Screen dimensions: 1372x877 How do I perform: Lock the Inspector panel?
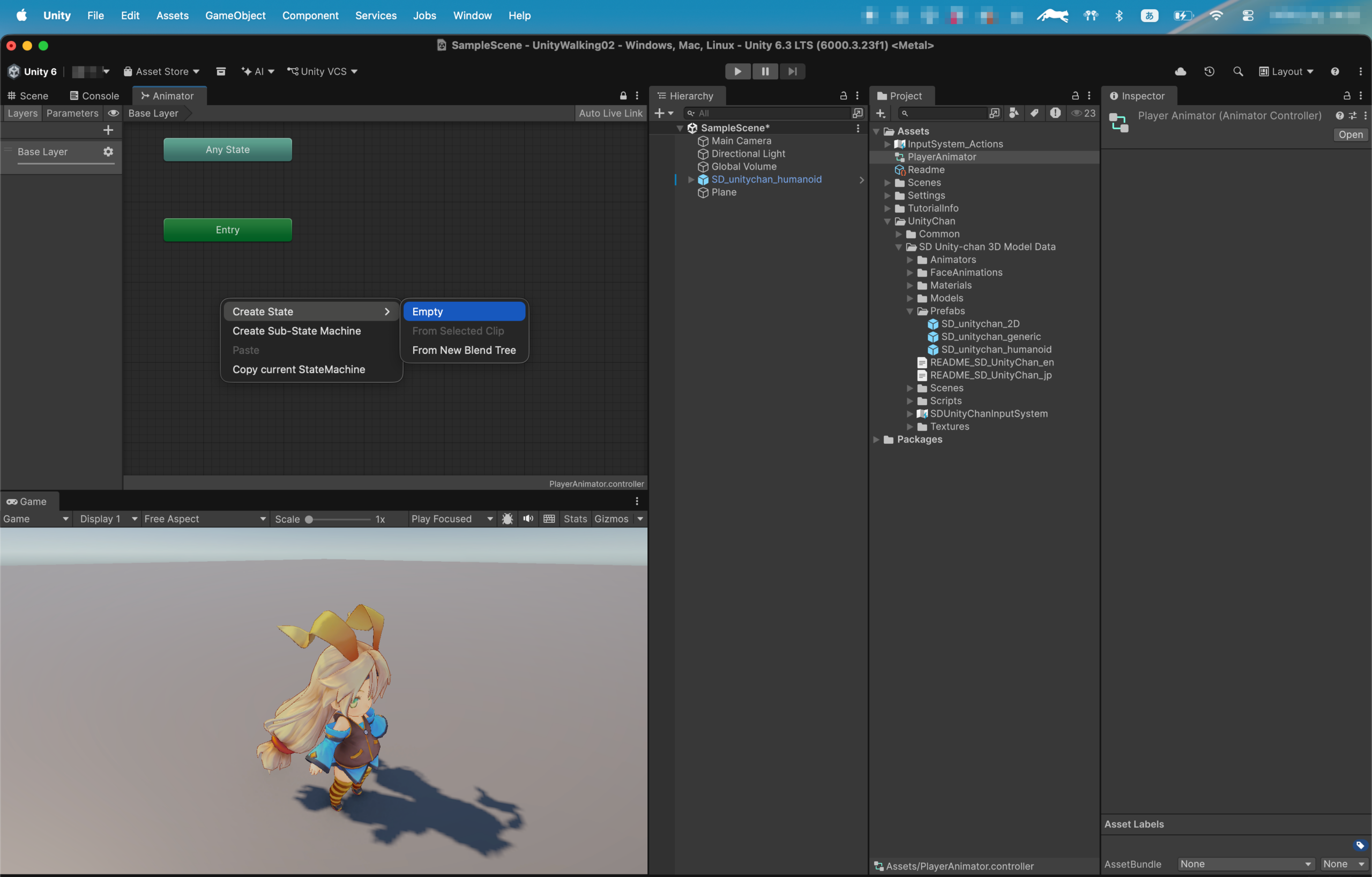(x=1347, y=96)
